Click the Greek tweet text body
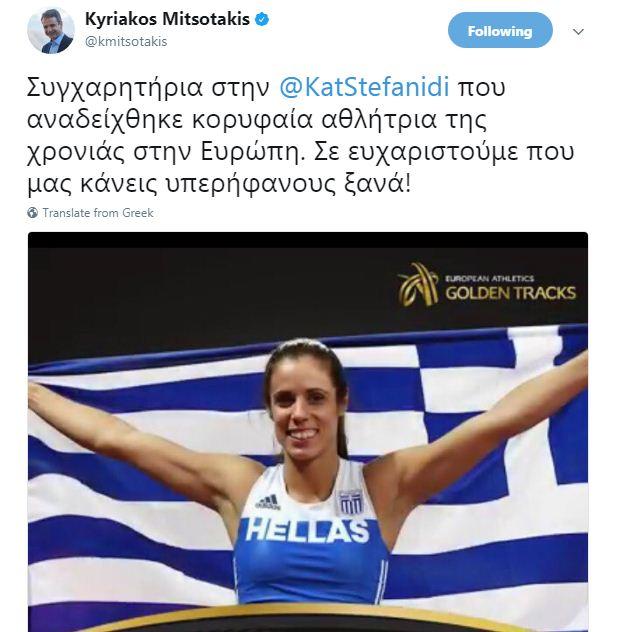 pyautogui.click(x=300, y=135)
